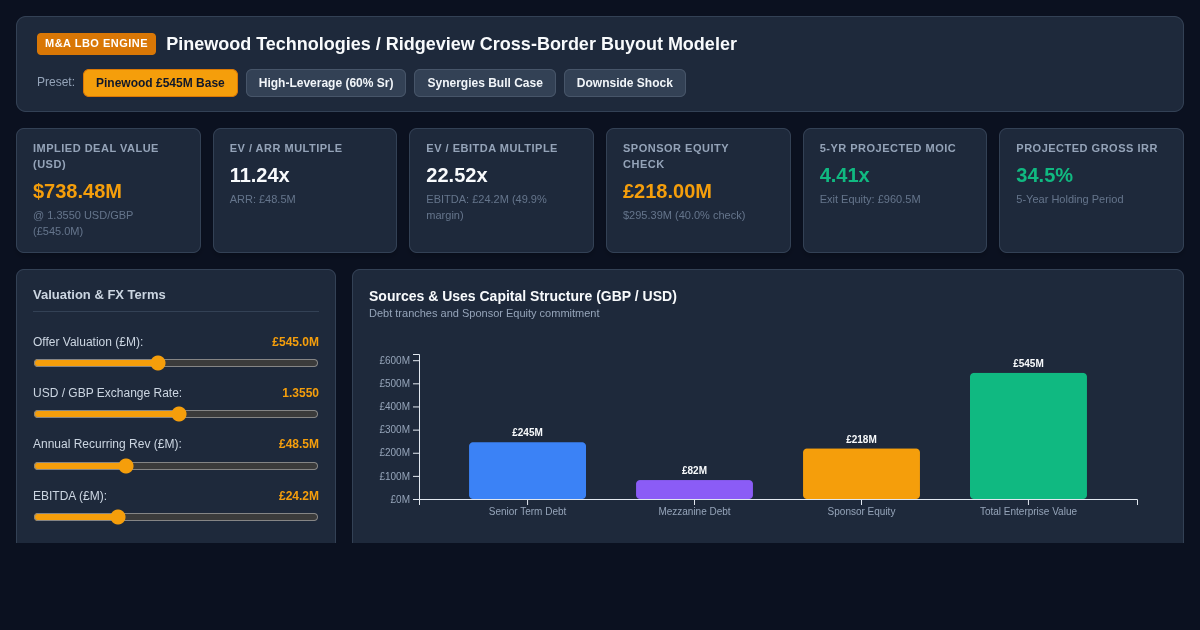This screenshot has height=630, width=1200.
Task: Select the 22.52x EV / EBITDA value
Action: click(457, 175)
